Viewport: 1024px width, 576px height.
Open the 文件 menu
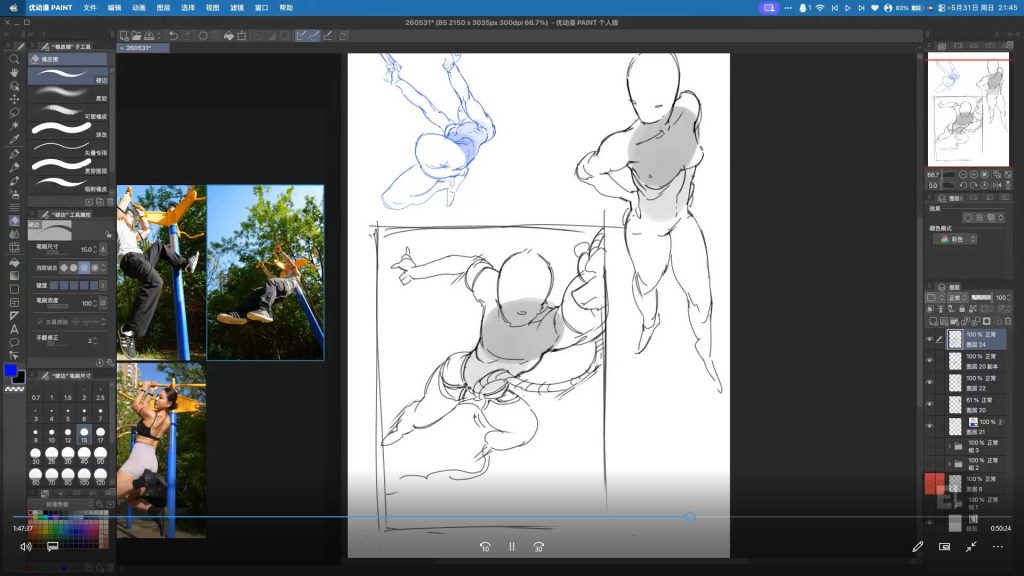[89, 8]
